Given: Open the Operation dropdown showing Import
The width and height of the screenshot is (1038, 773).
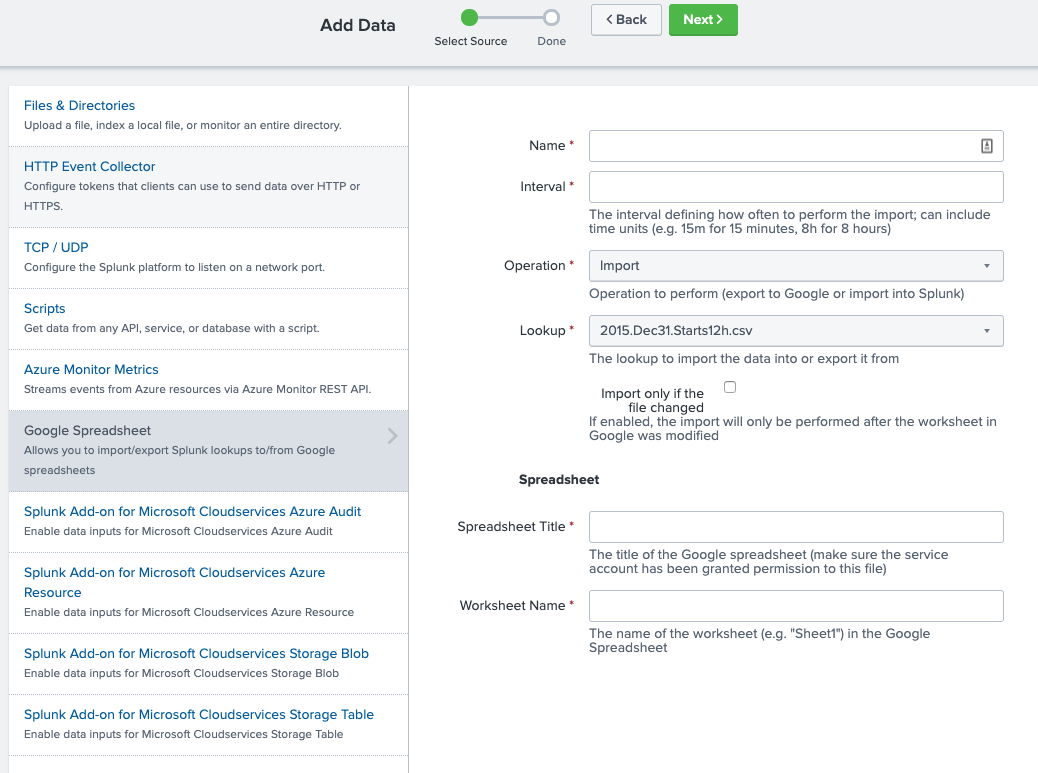Looking at the screenshot, I should [x=796, y=266].
